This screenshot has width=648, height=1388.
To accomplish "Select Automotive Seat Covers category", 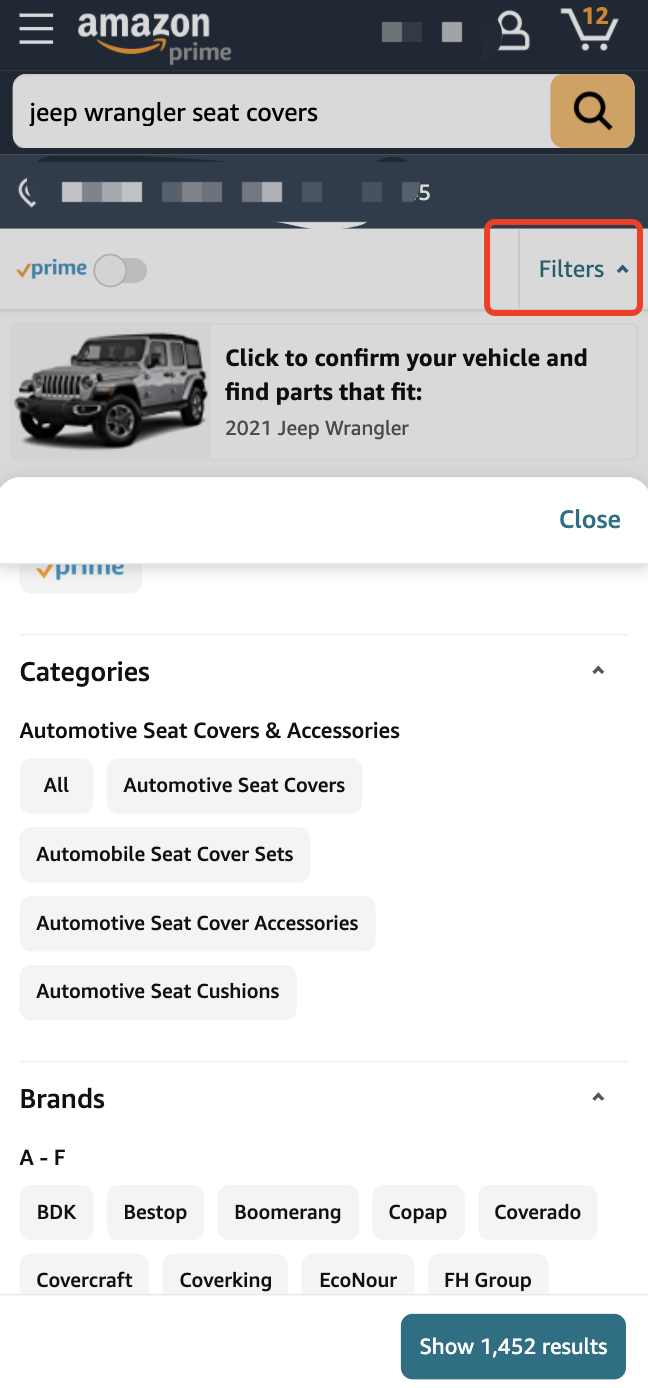I will click(234, 785).
